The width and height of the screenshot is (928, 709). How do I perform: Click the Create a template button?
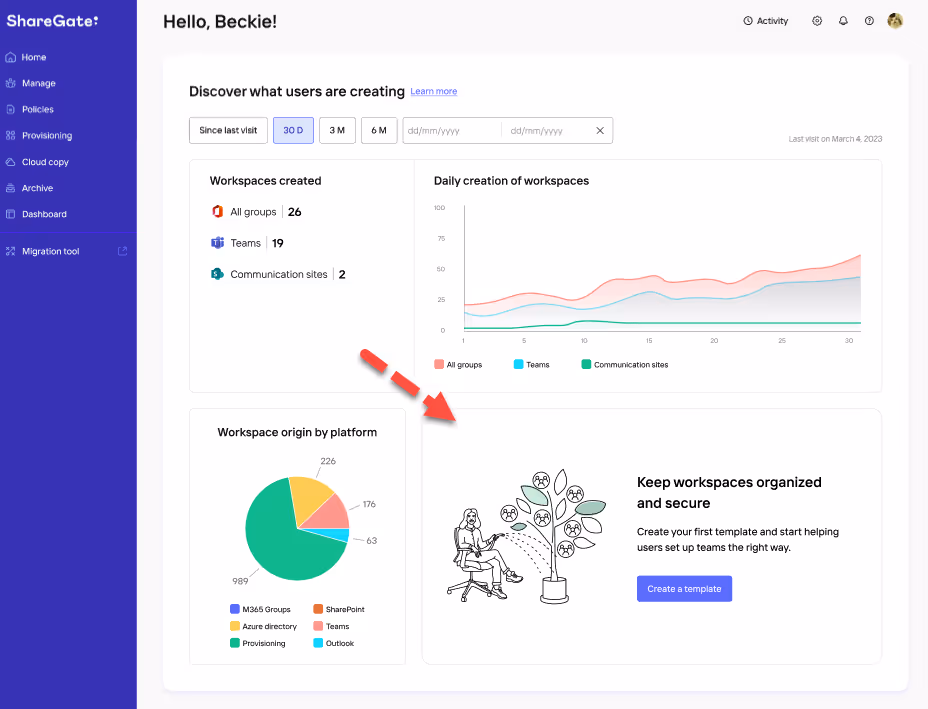684,589
